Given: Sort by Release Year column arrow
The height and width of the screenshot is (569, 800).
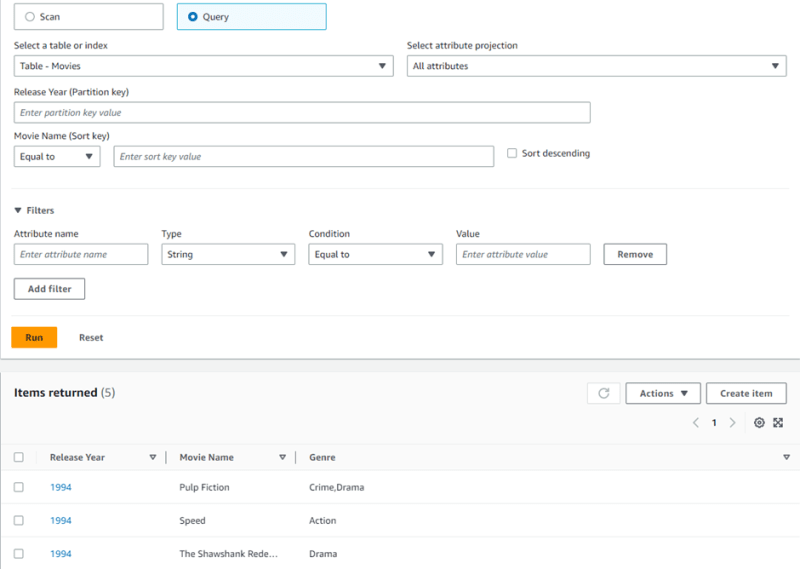Looking at the screenshot, I should (153, 457).
